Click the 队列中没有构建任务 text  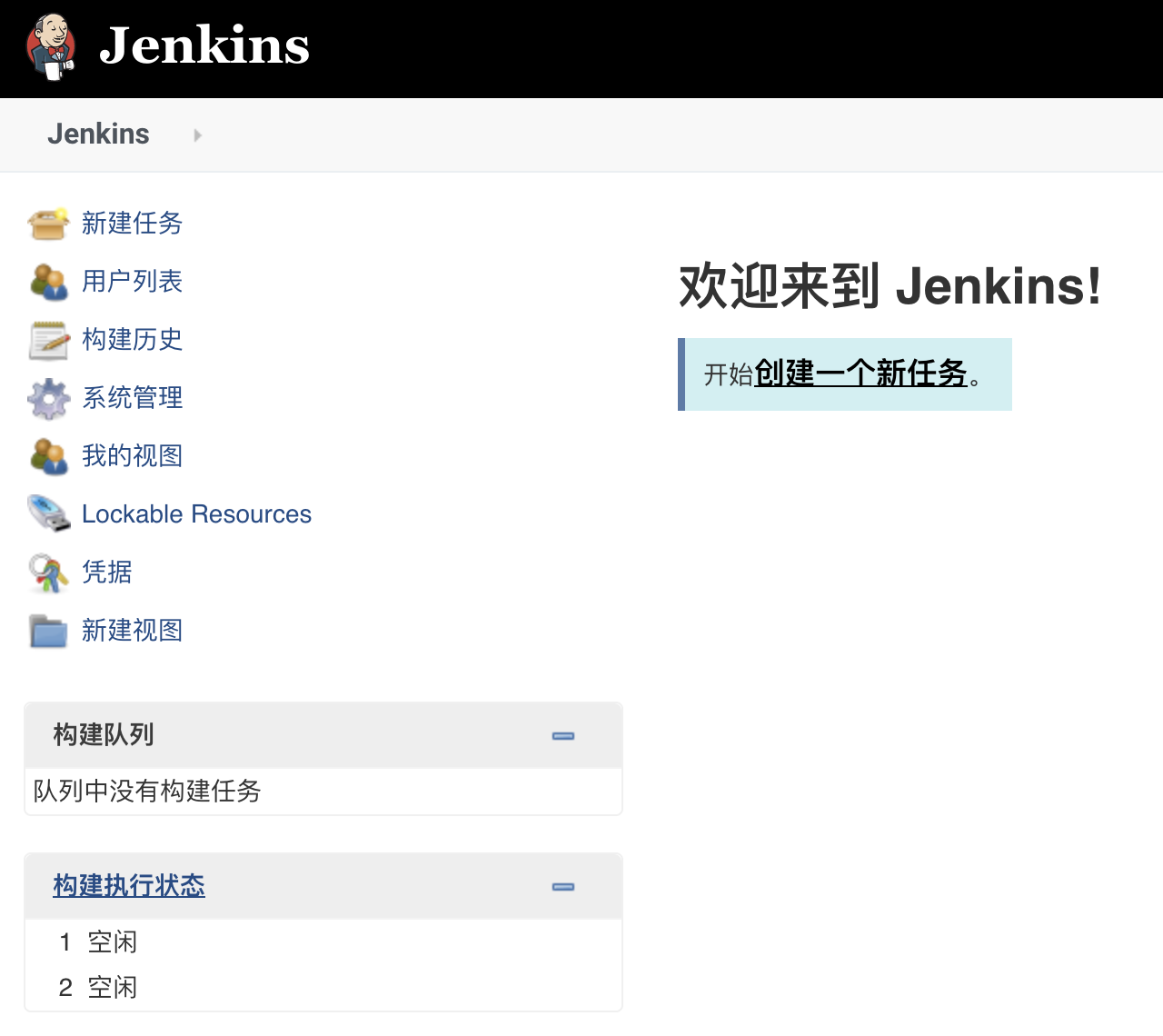[147, 791]
